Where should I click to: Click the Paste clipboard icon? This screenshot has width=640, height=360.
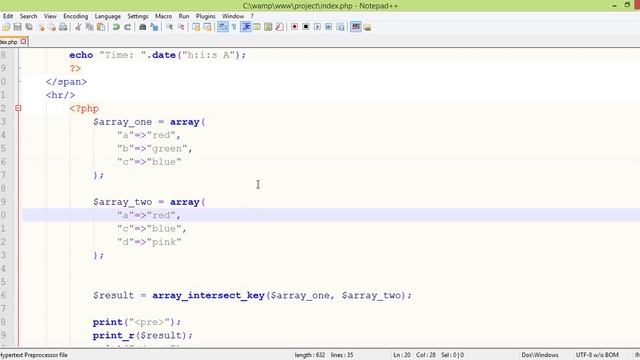(x=100, y=27)
